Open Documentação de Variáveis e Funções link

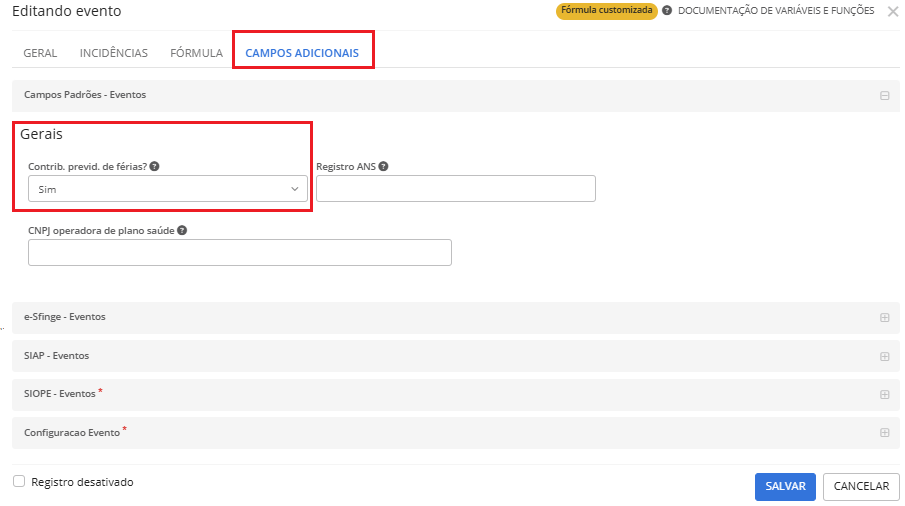click(776, 11)
